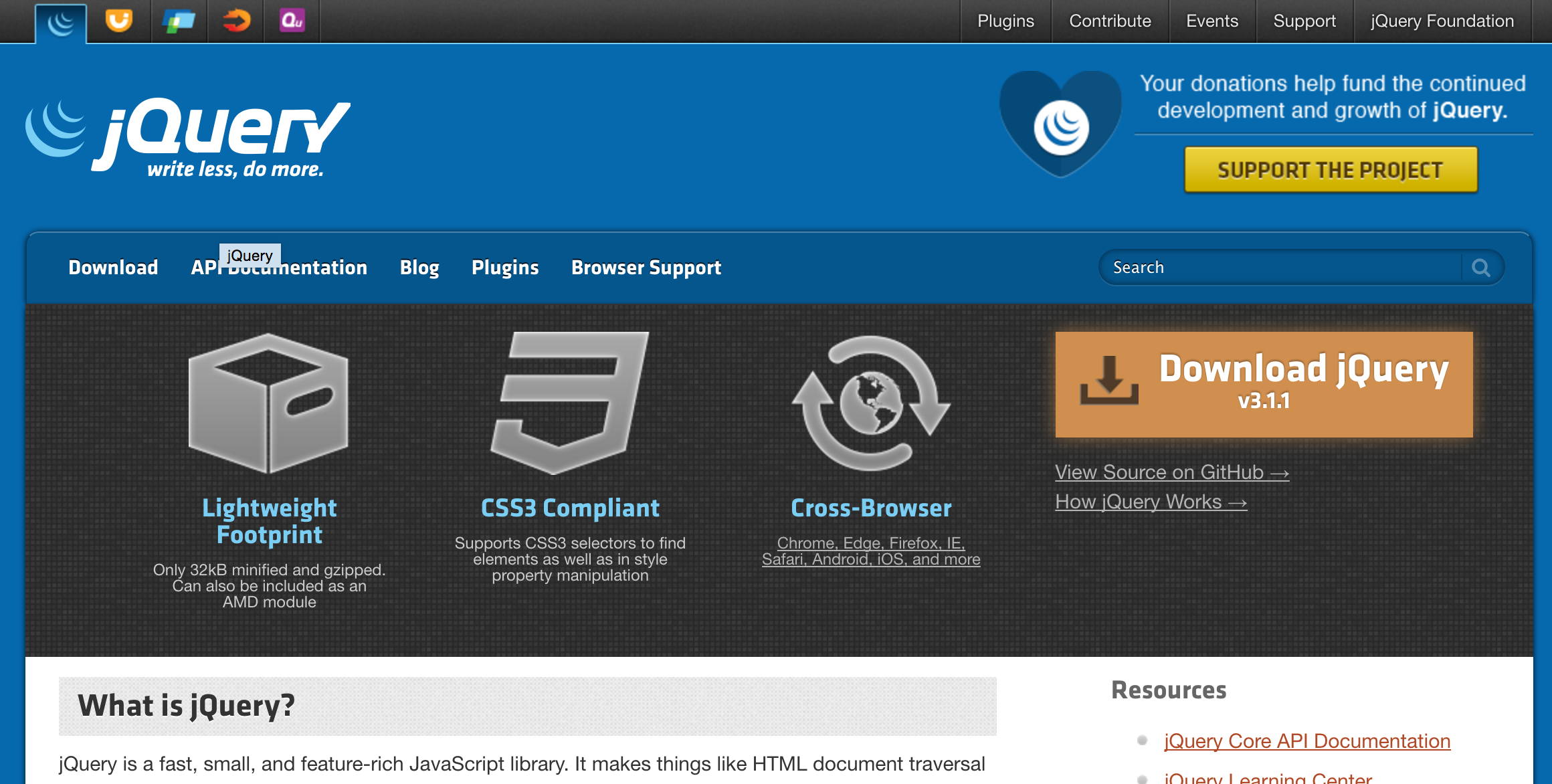This screenshot has height=784, width=1552.
Task: Open the Download menu item
Action: click(113, 268)
